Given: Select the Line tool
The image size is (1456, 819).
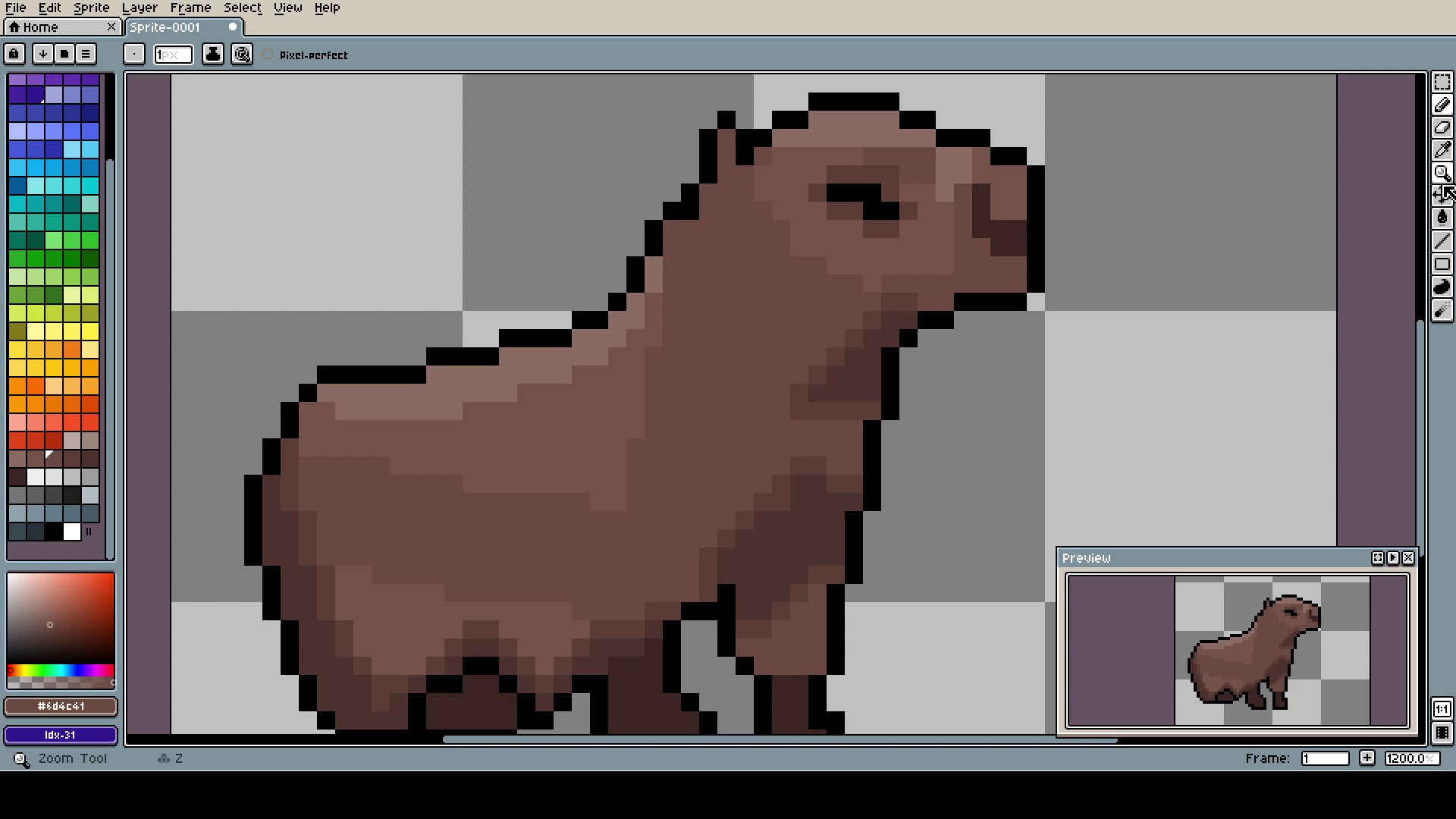Looking at the screenshot, I should [1442, 241].
